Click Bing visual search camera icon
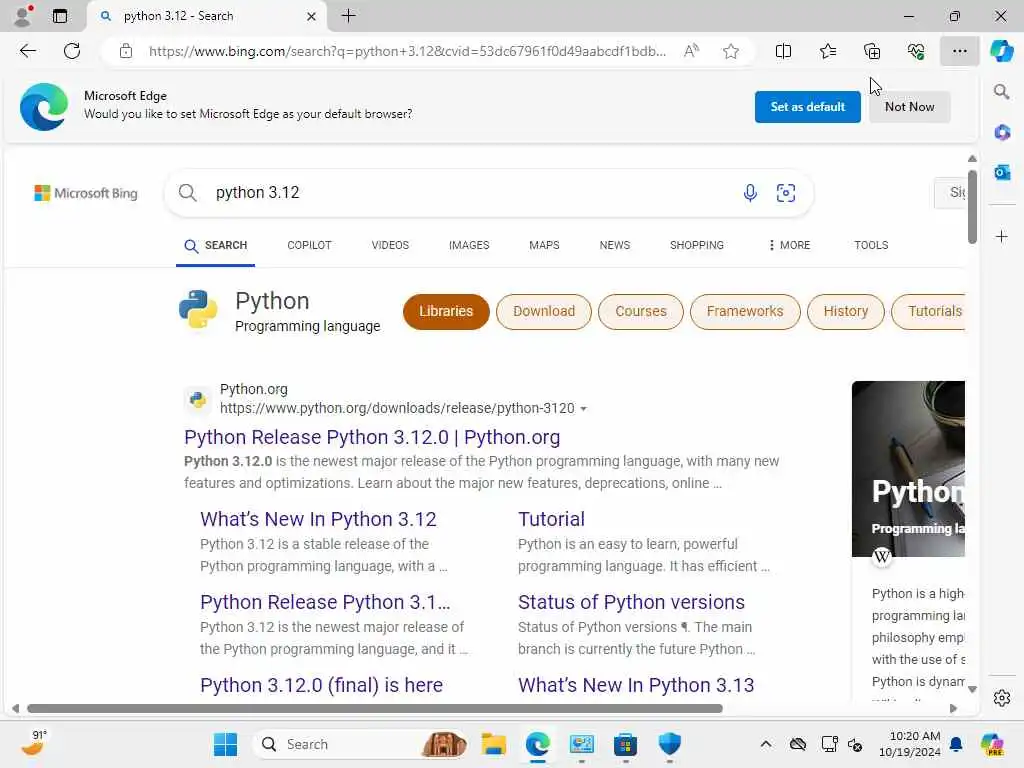The height and width of the screenshot is (768, 1024). (x=786, y=193)
